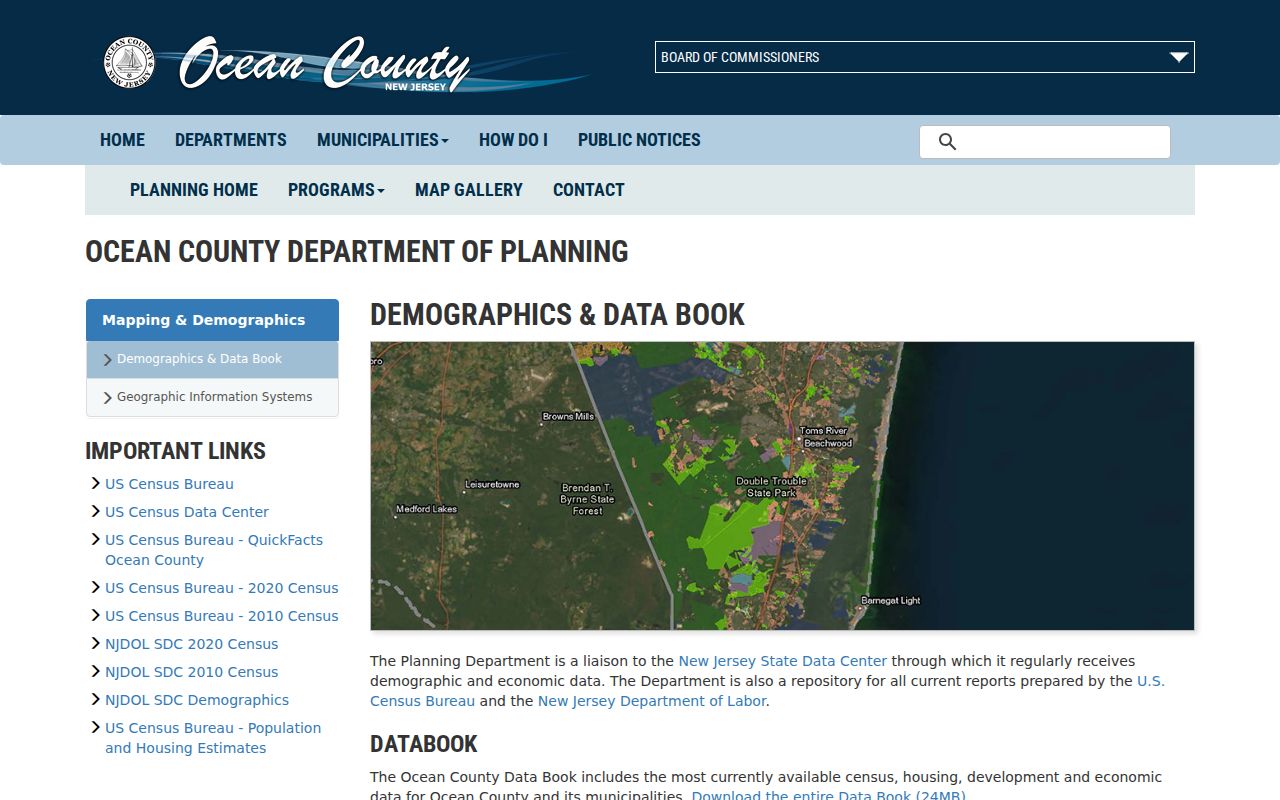This screenshot has width=1280, height=800.
Task: Go to the Home page
Action: pyautogui.click(x=122, y=140)
